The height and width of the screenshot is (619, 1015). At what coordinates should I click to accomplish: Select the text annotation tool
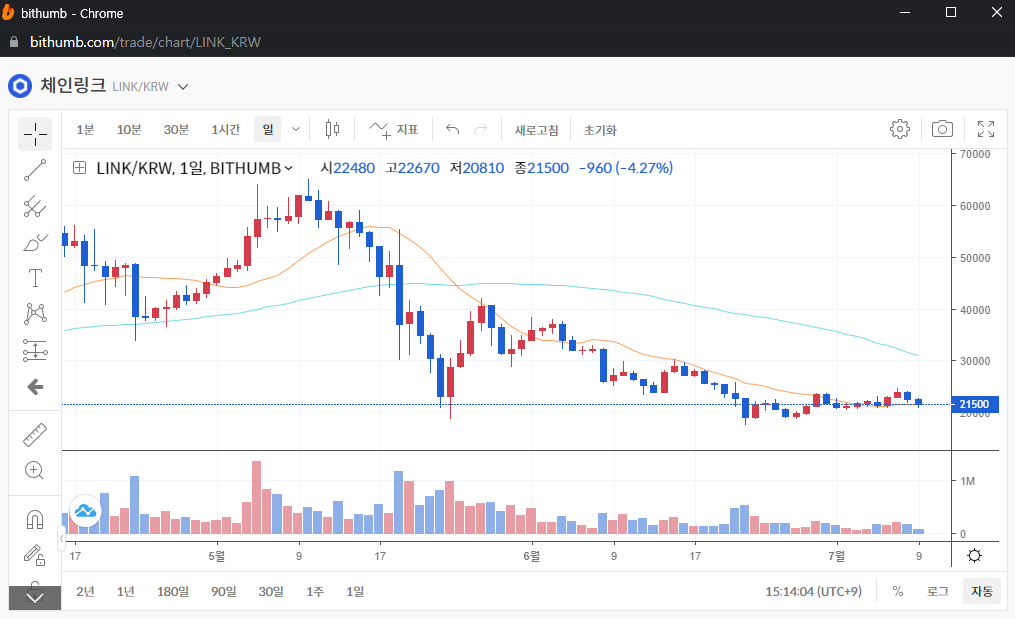35,278
